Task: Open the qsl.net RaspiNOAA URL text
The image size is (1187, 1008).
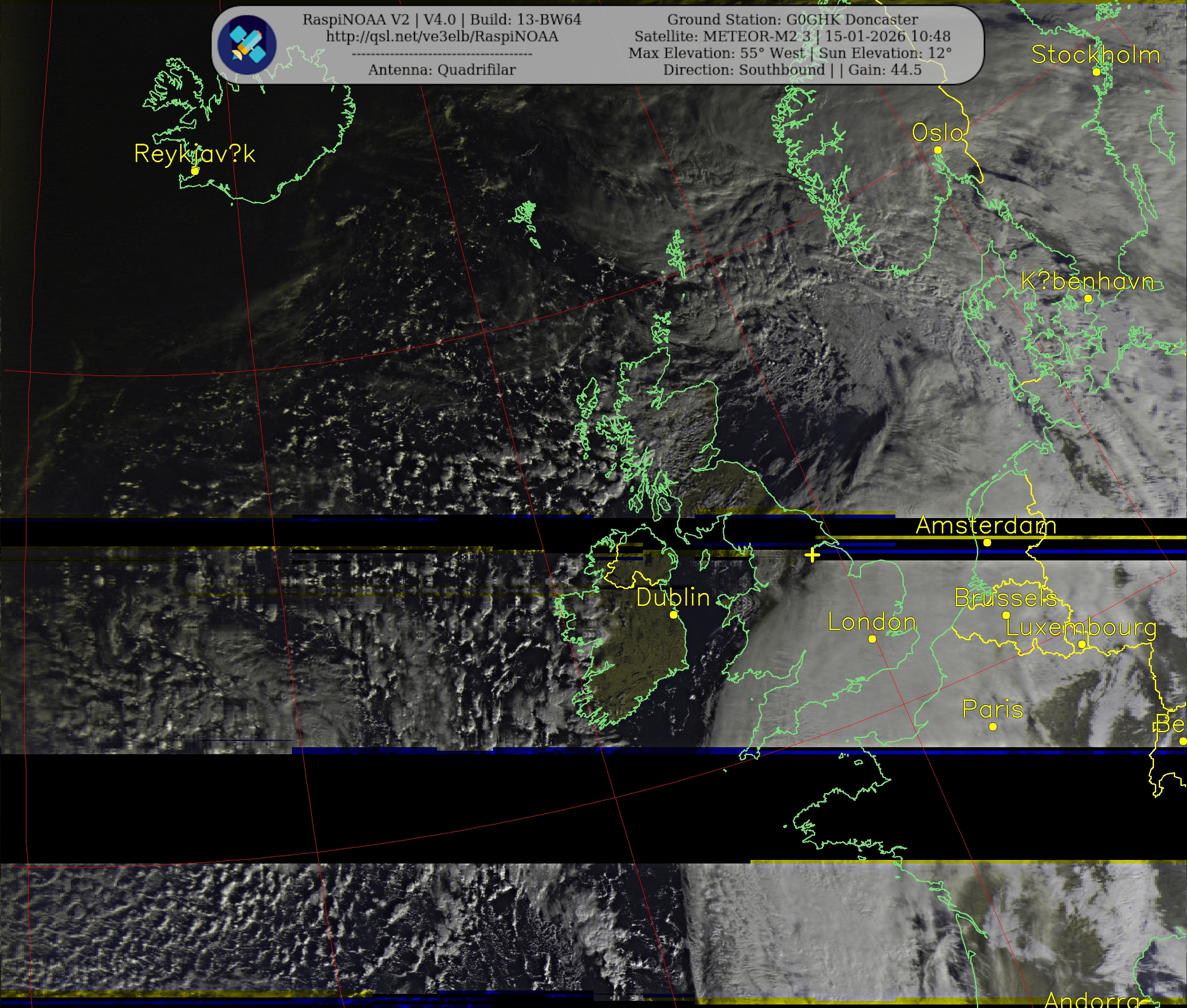Action: (x=442, y=37)
